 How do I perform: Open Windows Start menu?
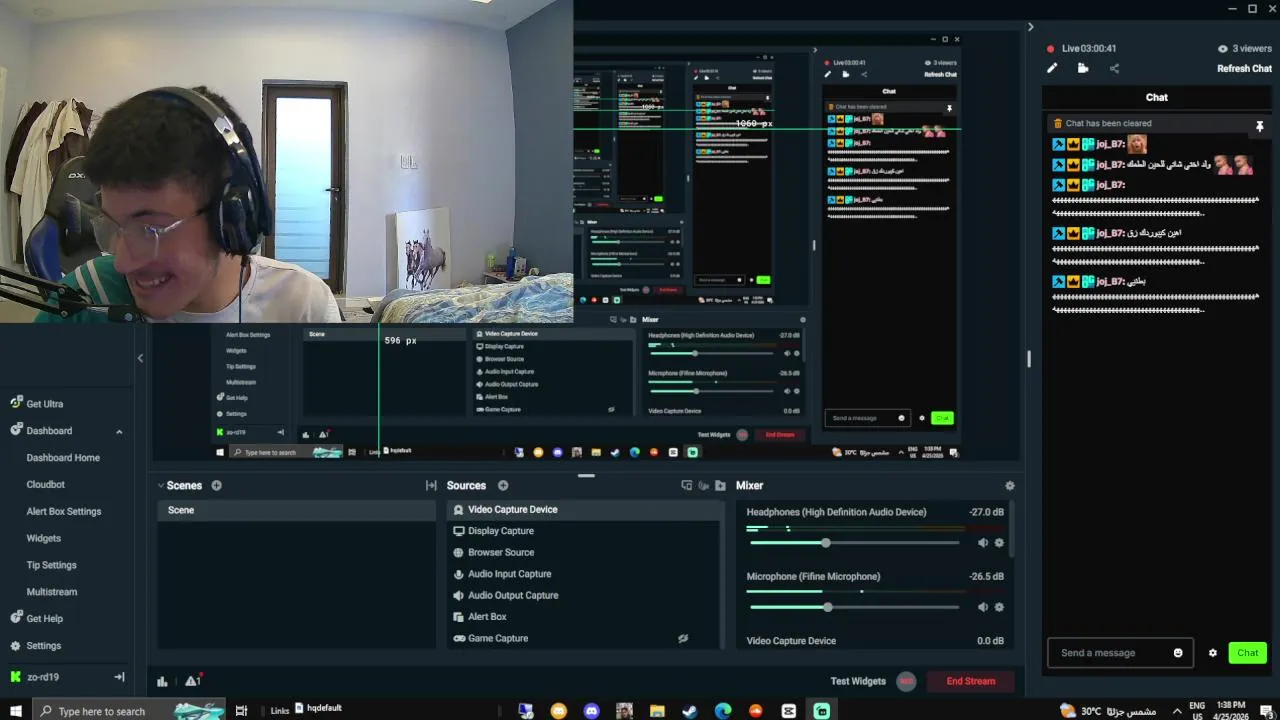16,711
